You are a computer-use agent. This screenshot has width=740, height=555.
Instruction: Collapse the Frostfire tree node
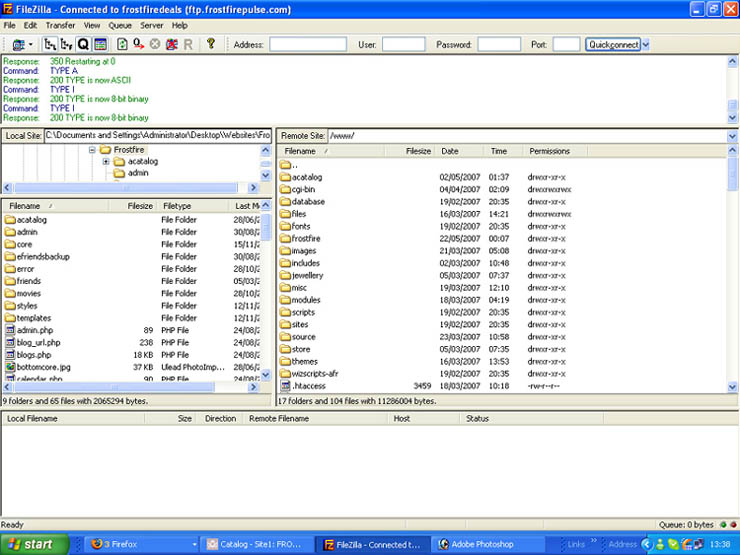92,150
